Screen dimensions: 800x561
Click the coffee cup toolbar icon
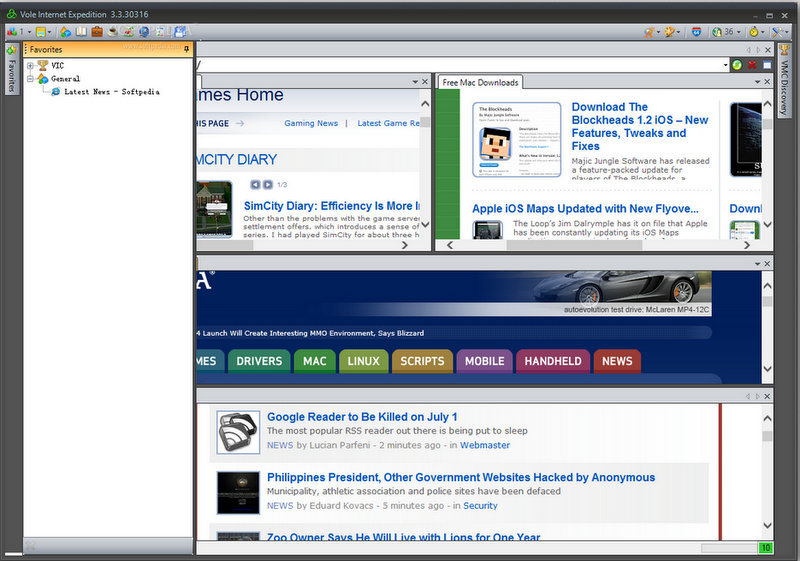point(113,32)
